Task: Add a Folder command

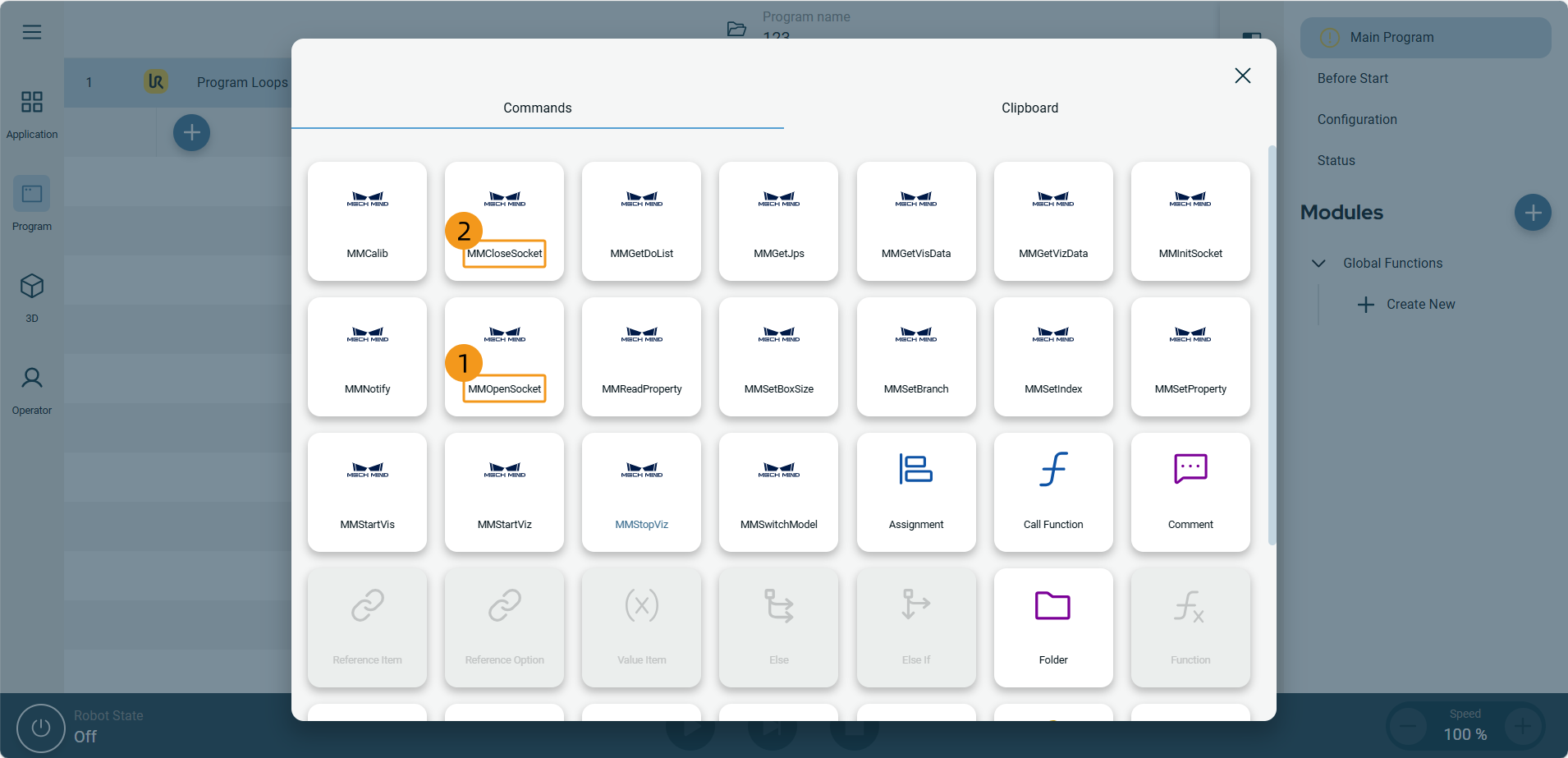Action: 1053,628
